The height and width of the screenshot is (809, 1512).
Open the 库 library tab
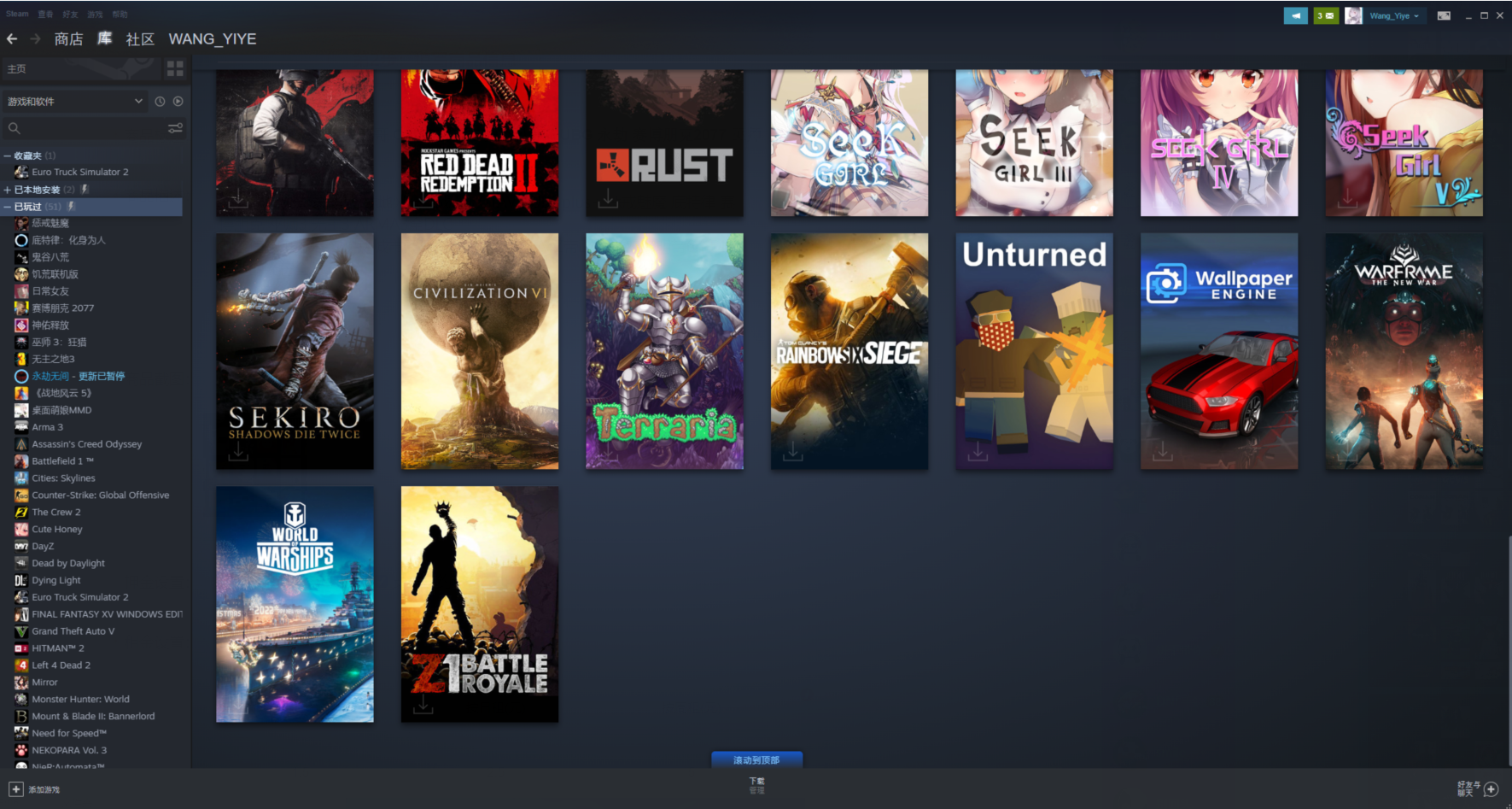pos(104,38)
